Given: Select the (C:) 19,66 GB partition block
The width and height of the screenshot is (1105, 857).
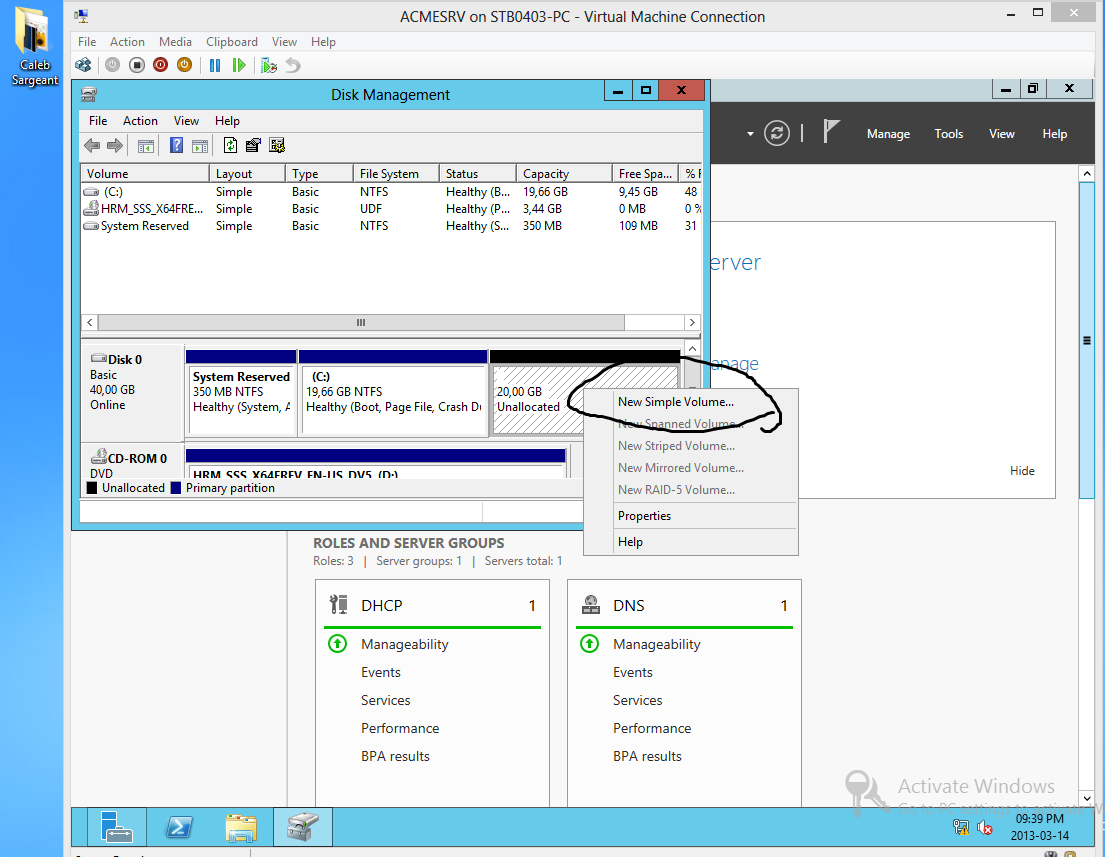Looking at the screenshot, I should point(393,393).
